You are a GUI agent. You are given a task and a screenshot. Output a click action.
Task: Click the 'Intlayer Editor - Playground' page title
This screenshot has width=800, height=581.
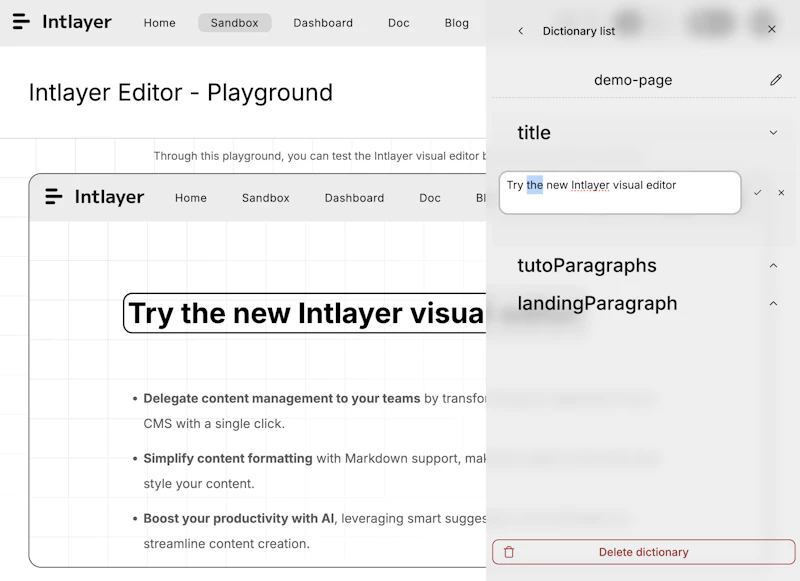(181, 93)
